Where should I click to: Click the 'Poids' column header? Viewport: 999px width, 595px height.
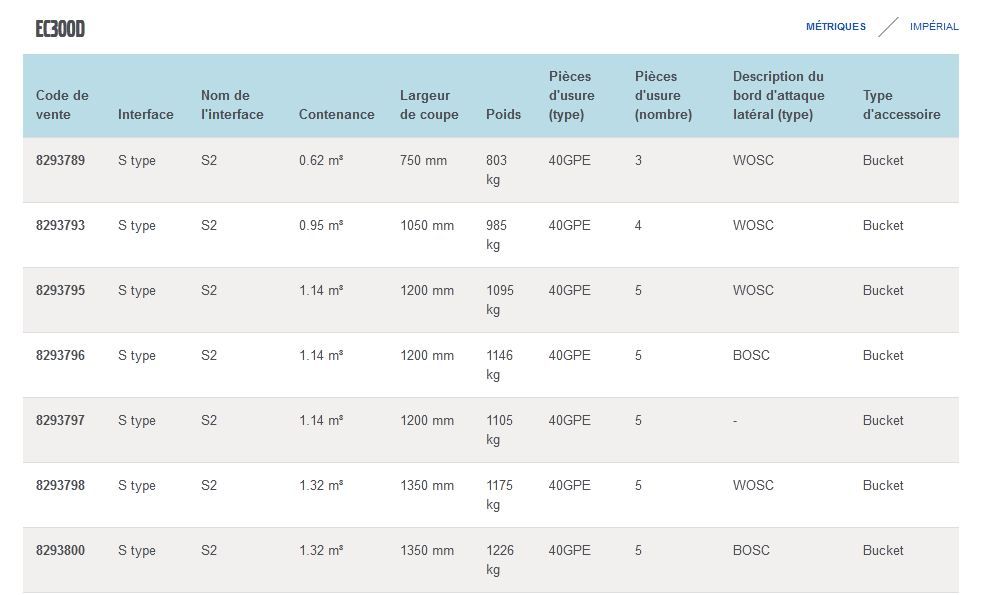click(x=503, y=115)
